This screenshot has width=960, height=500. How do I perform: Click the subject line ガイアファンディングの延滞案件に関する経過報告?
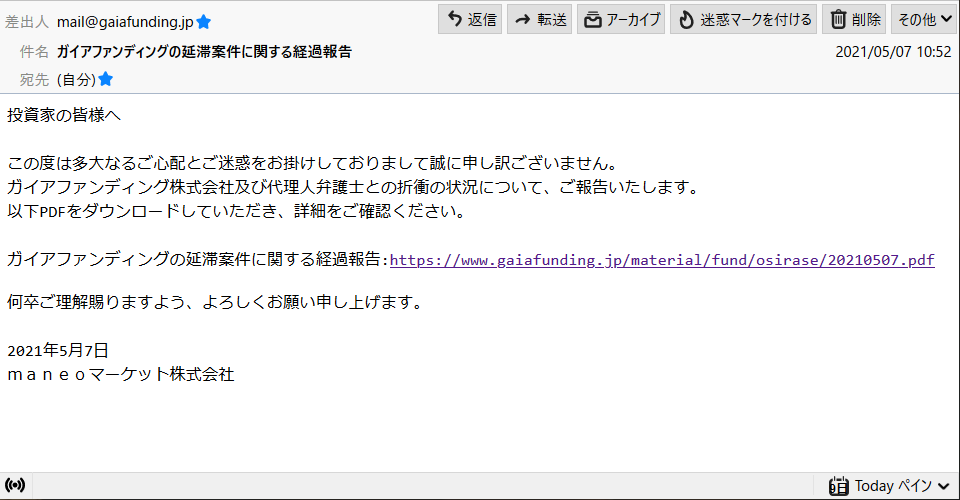(204, 52)
